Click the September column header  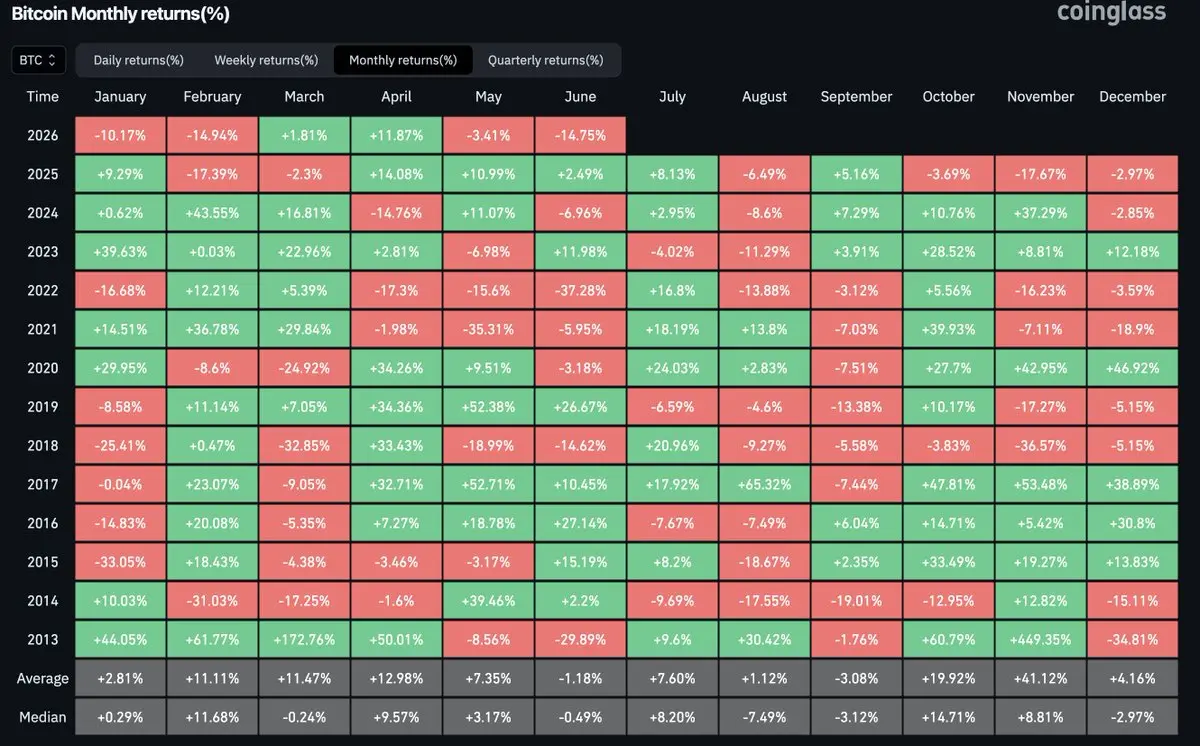coord(856,97)
